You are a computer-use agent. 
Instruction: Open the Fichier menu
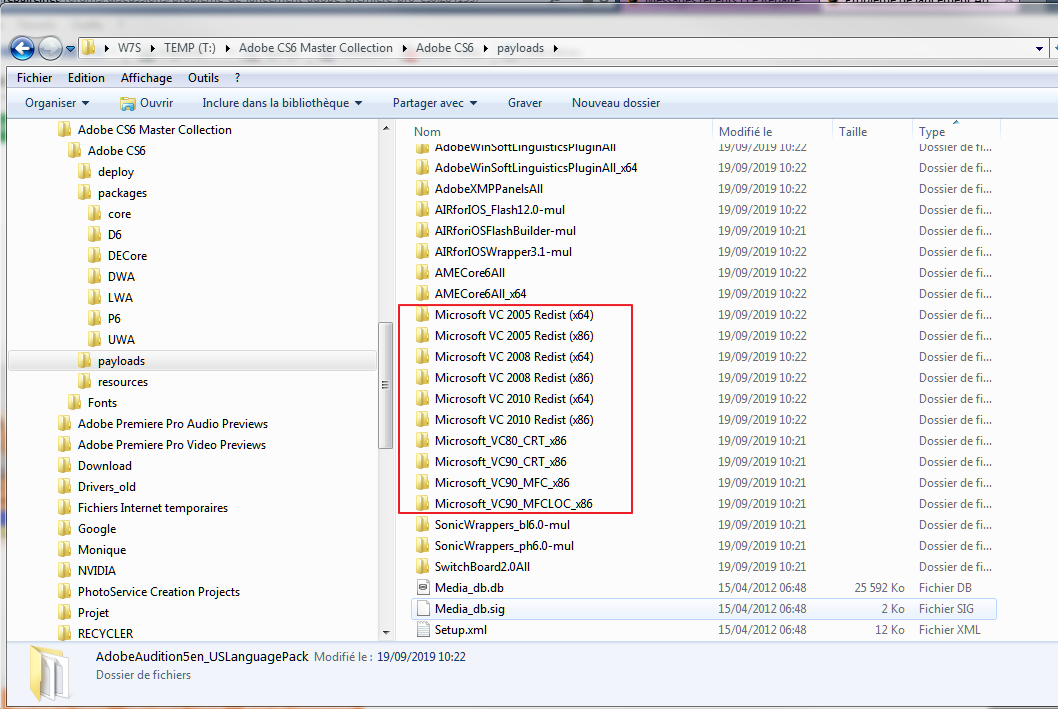click(x=34, y=78)
